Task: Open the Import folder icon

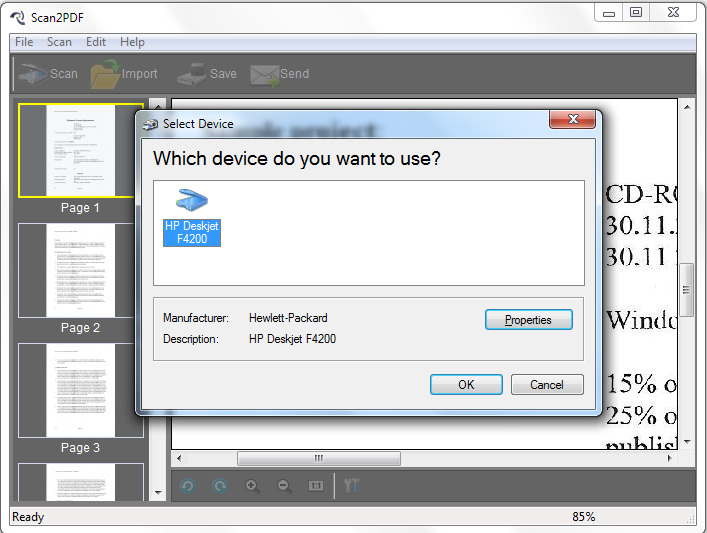Action: tap(105, 74)
